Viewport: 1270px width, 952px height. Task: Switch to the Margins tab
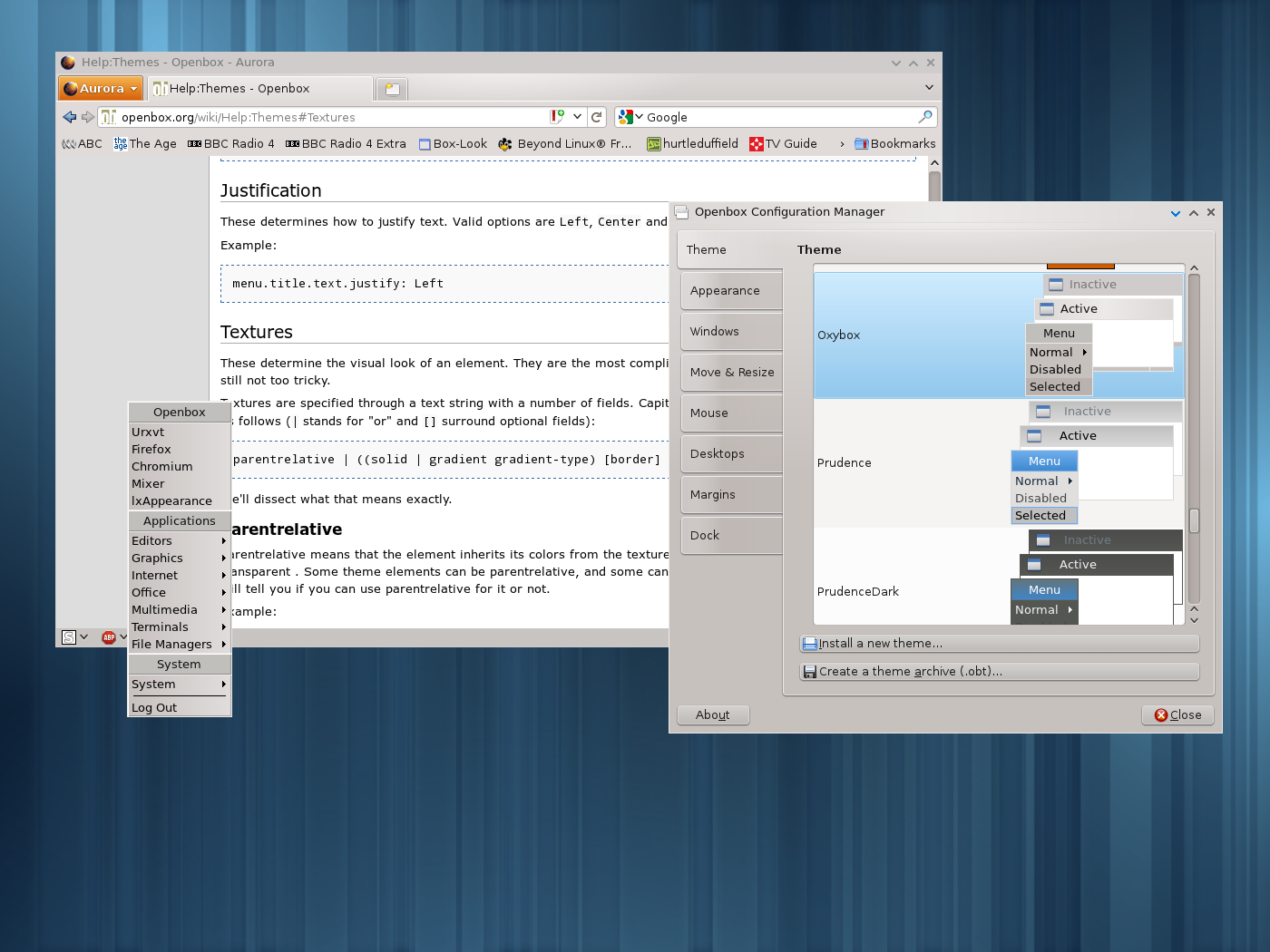(x=731, y=495)
